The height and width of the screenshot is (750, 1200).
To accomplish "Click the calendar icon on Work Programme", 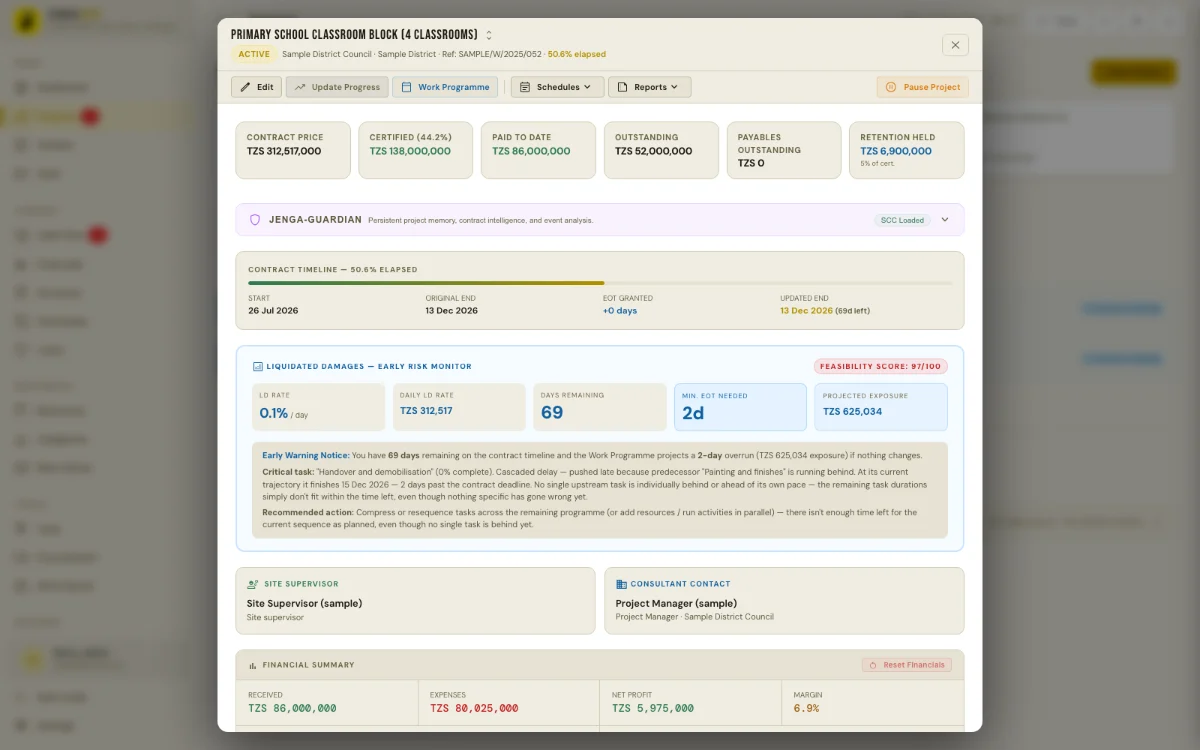I will coord(406,87).
